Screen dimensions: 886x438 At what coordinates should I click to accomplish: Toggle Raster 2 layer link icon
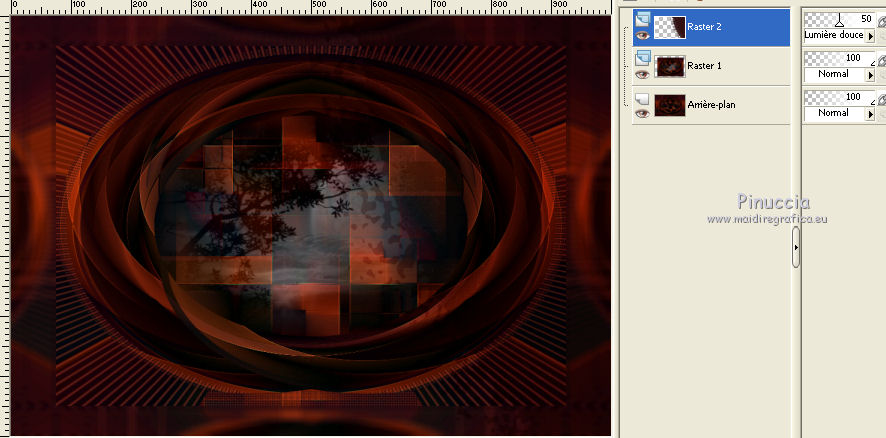pos(881,21)
